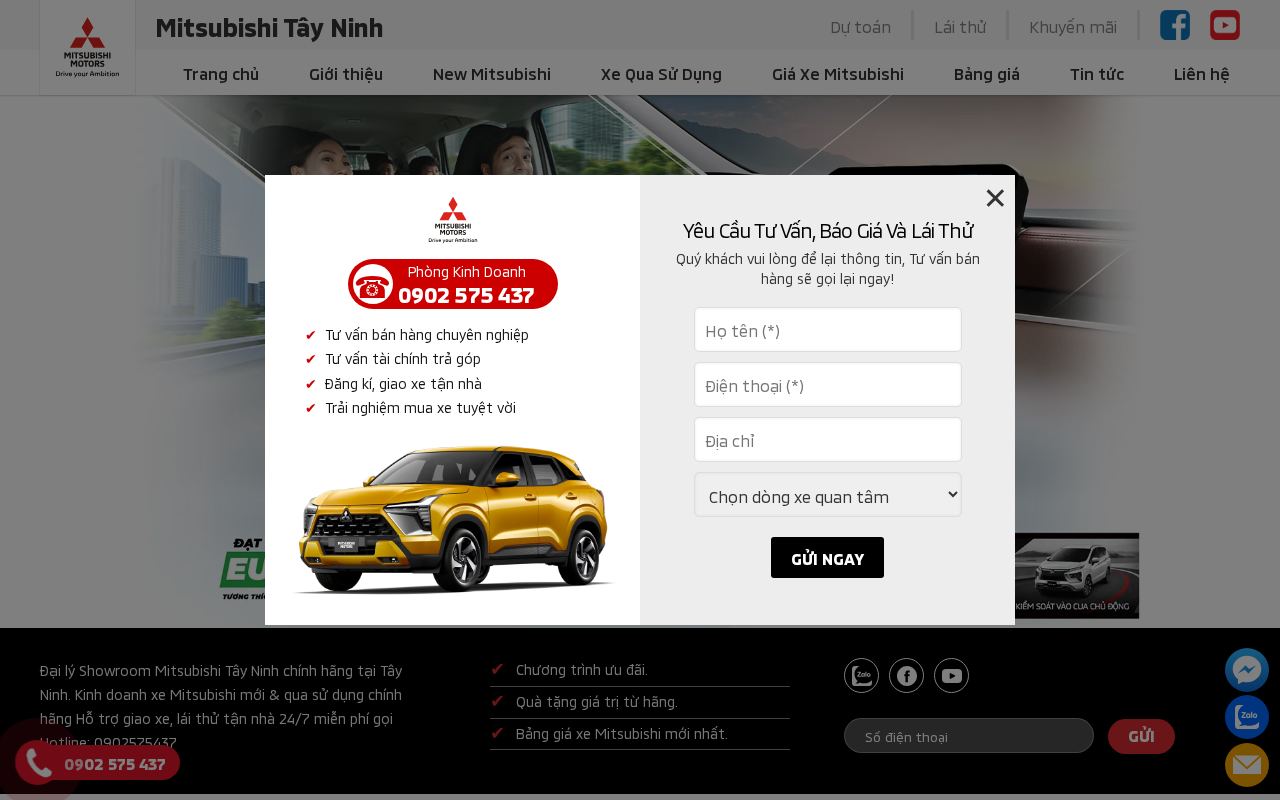1280x800 pixels.
Task: Open the floating Messenger chat icon
Action: point(1247,670)
